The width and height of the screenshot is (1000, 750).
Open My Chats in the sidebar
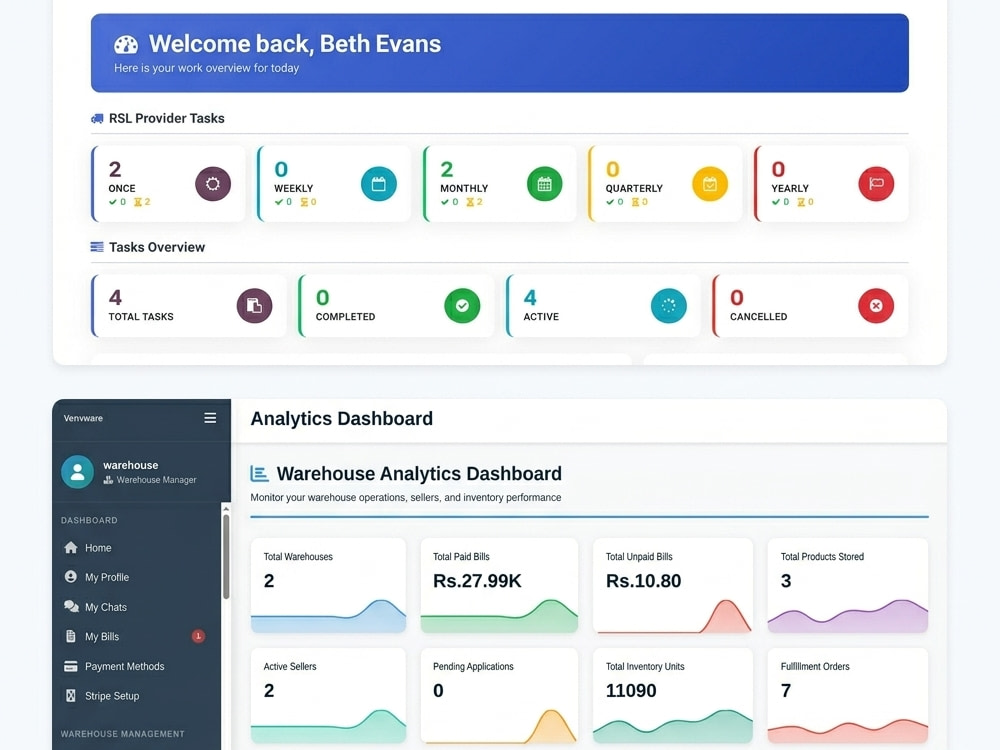pos(137,607)
